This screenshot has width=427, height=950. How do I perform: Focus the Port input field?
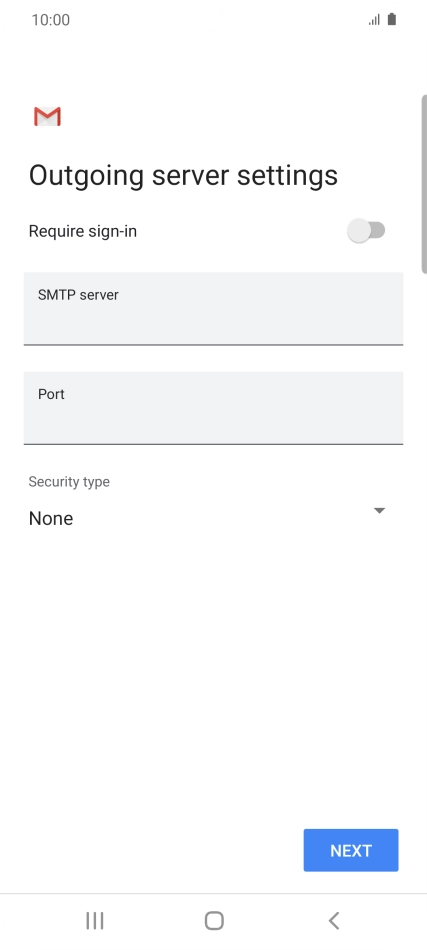pyautogui.click(x=213, y=408)
